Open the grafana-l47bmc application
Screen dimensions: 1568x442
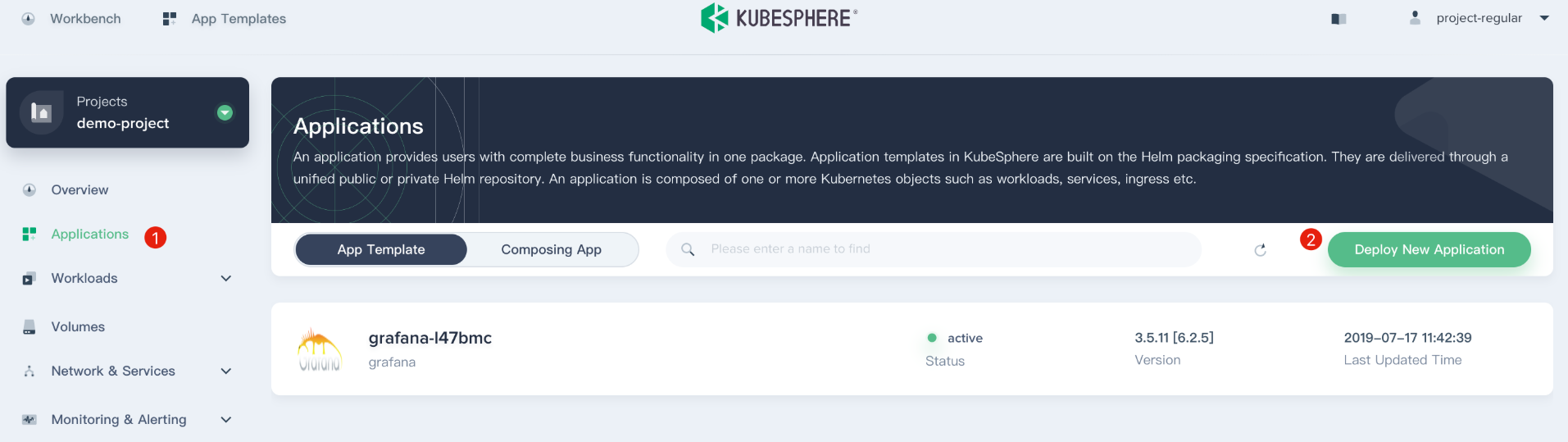430,338
